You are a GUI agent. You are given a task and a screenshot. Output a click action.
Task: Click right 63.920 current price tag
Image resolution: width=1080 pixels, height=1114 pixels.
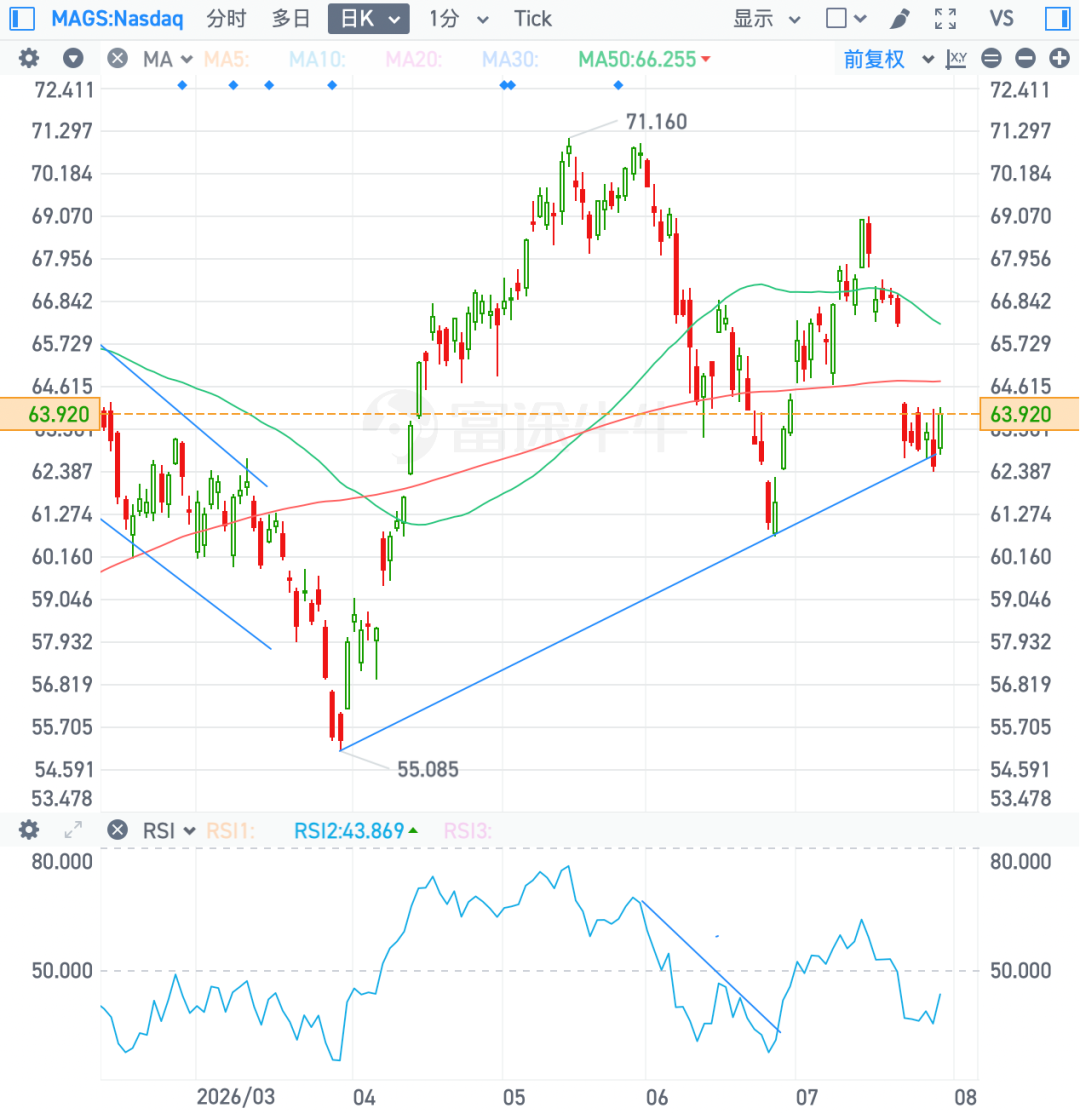click(1030, 413)
